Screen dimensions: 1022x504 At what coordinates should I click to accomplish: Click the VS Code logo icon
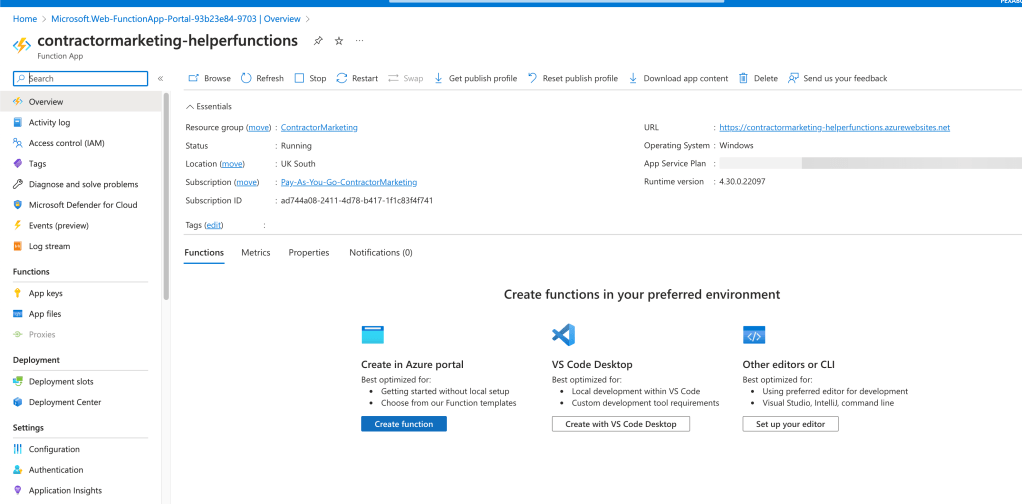click(563, 335)
